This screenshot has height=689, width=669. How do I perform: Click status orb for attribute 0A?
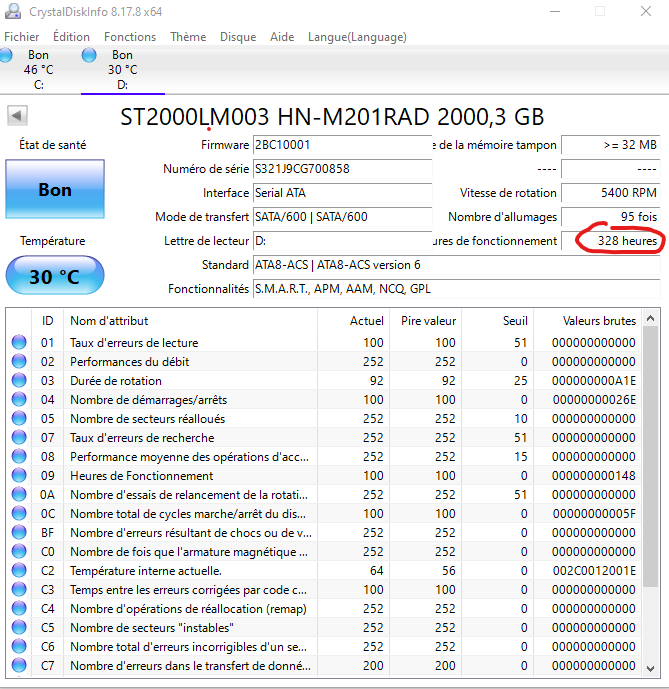19,494
